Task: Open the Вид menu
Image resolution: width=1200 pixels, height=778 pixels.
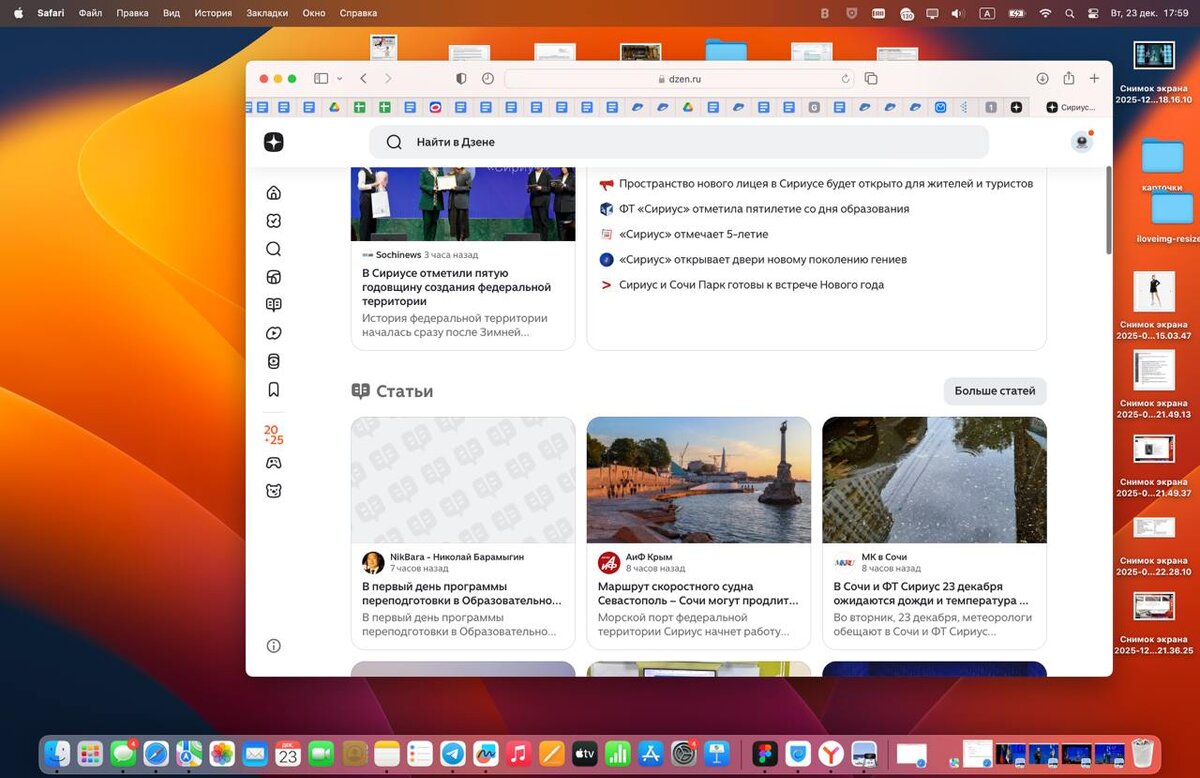Action: click(x=171, y=13)
